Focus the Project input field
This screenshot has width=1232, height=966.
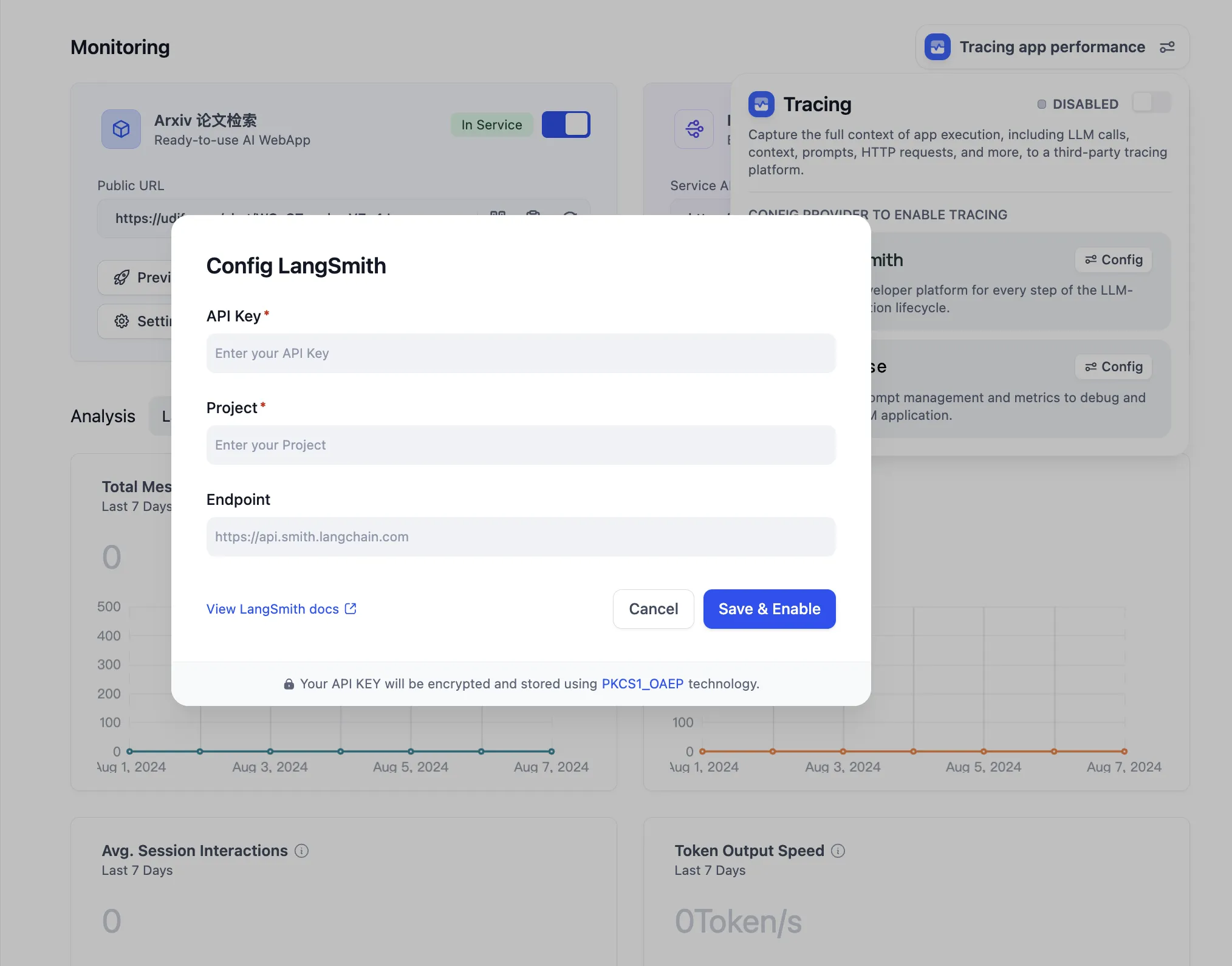tap(521, 445)
